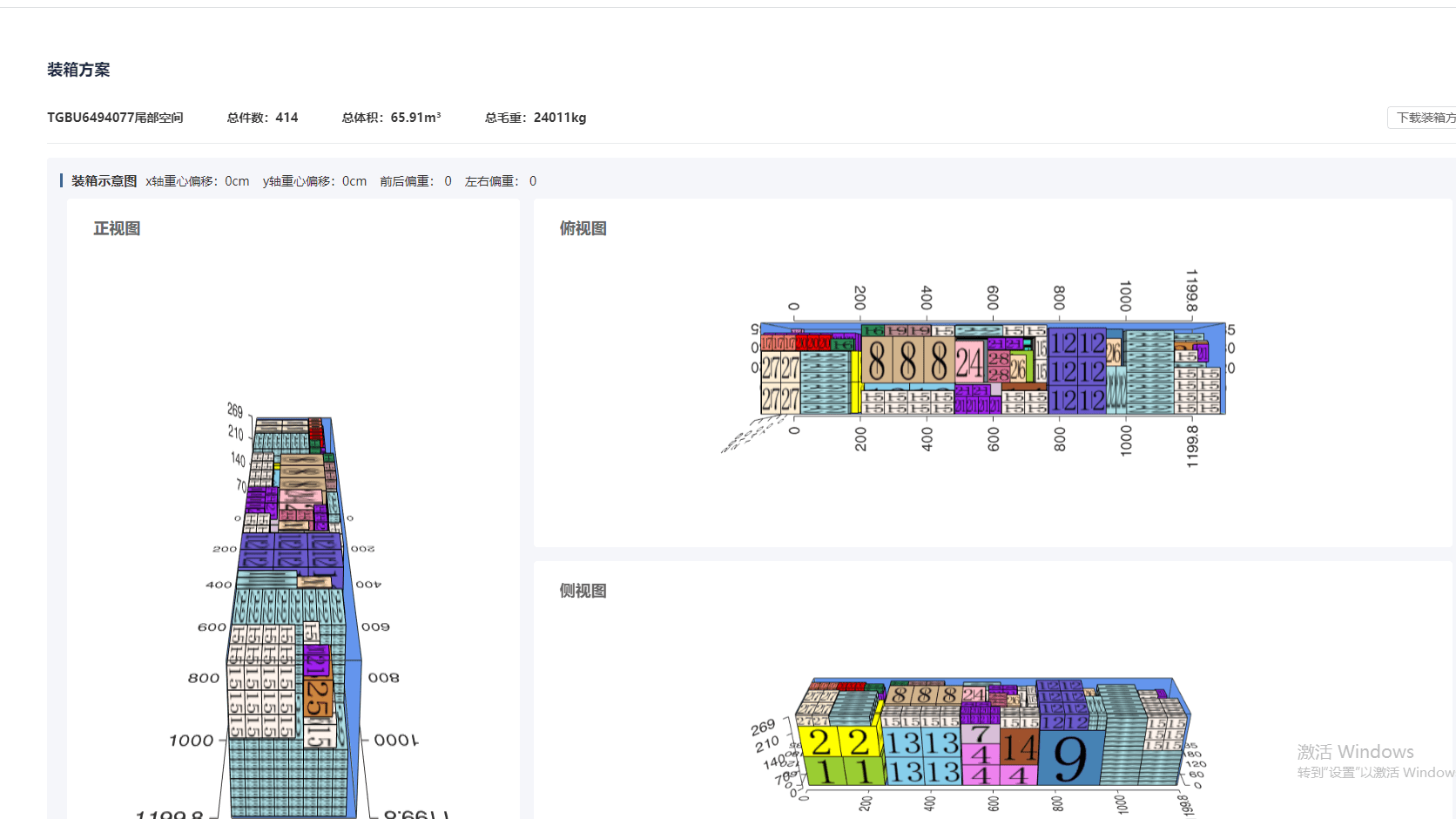Viewport: 1456px width, 819px height.
Task: Click the 正视图 panel title
Action: (117, 228)
